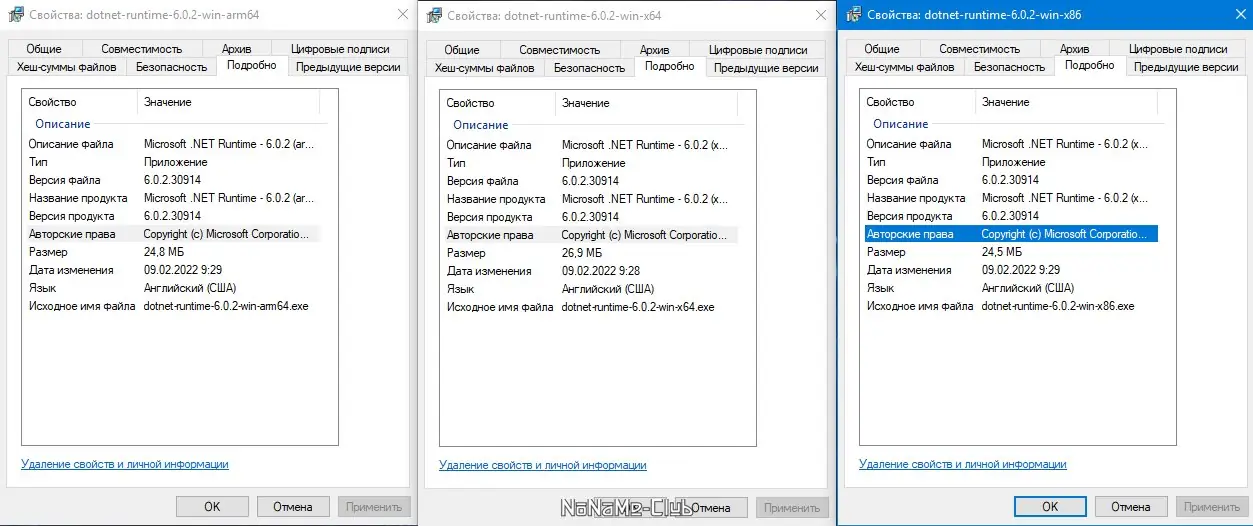Click Свойство column header in arm64 window
1253x526 pixels.
point(79,102)
